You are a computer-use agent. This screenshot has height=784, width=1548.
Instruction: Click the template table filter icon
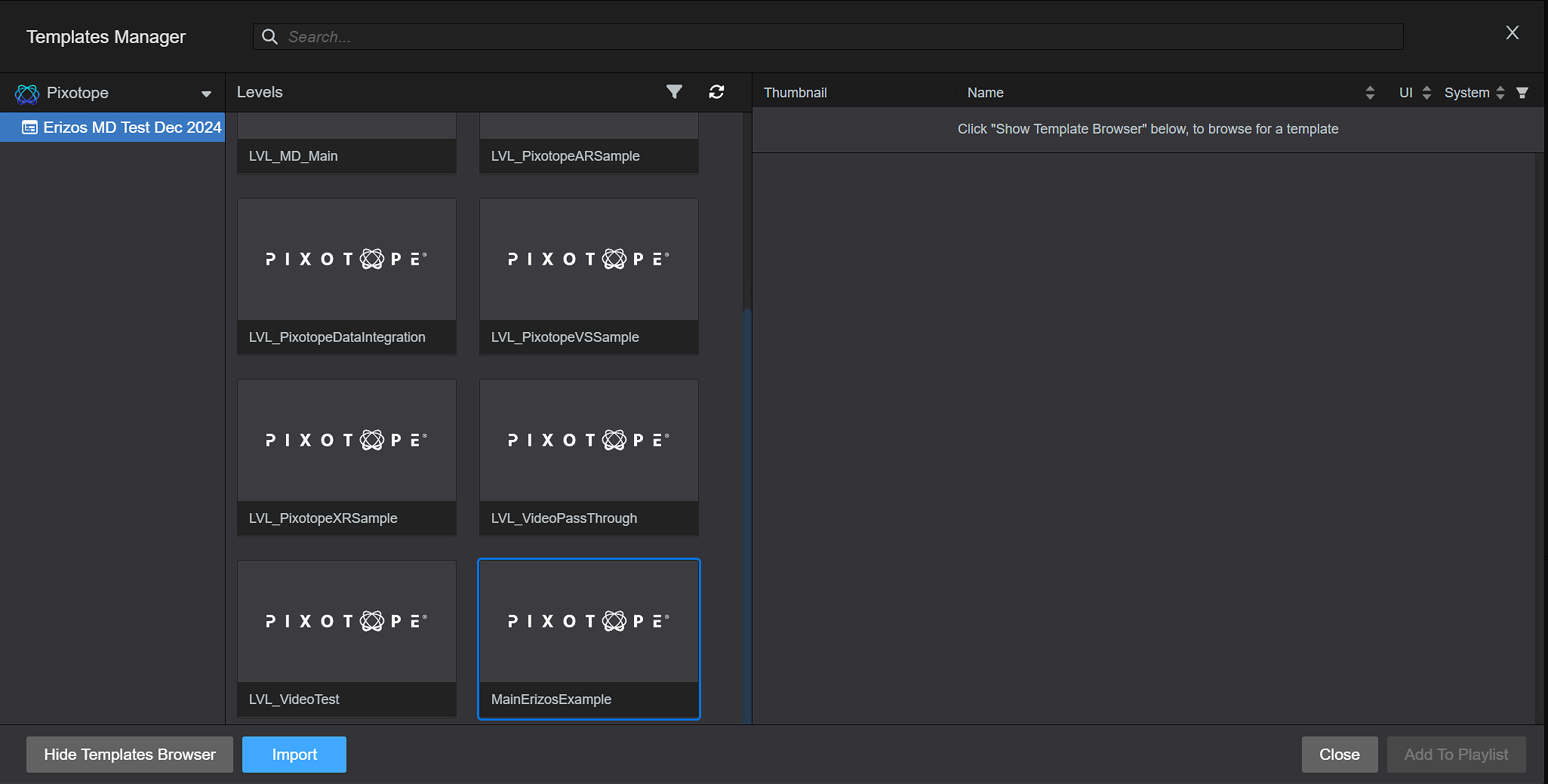coord(1522,93)
